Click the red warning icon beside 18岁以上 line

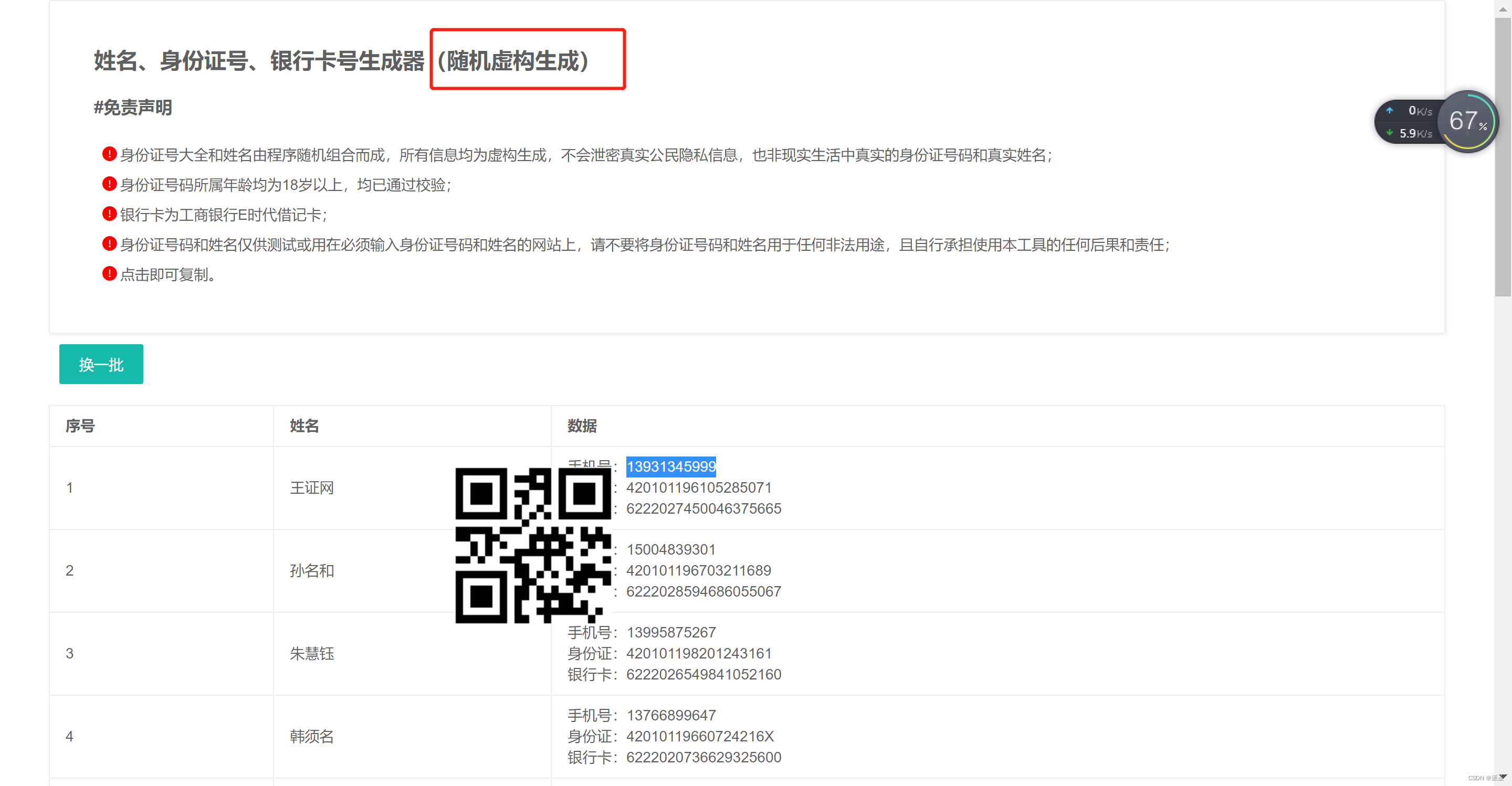[109, 184]
